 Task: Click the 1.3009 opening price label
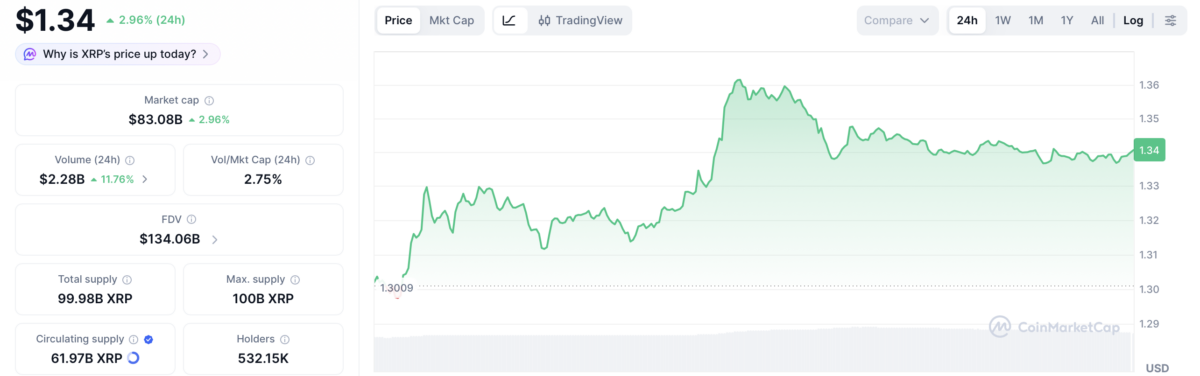click(396, 288)
